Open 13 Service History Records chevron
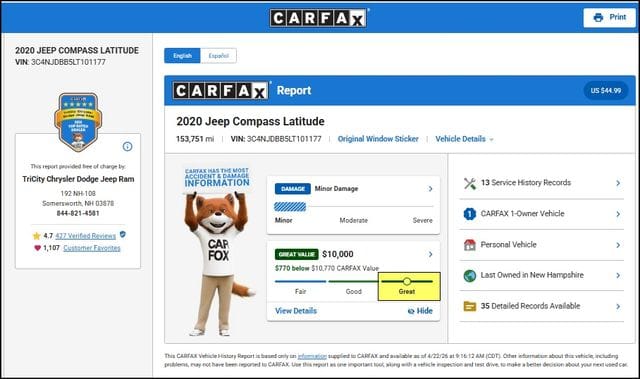 point(618,183)
